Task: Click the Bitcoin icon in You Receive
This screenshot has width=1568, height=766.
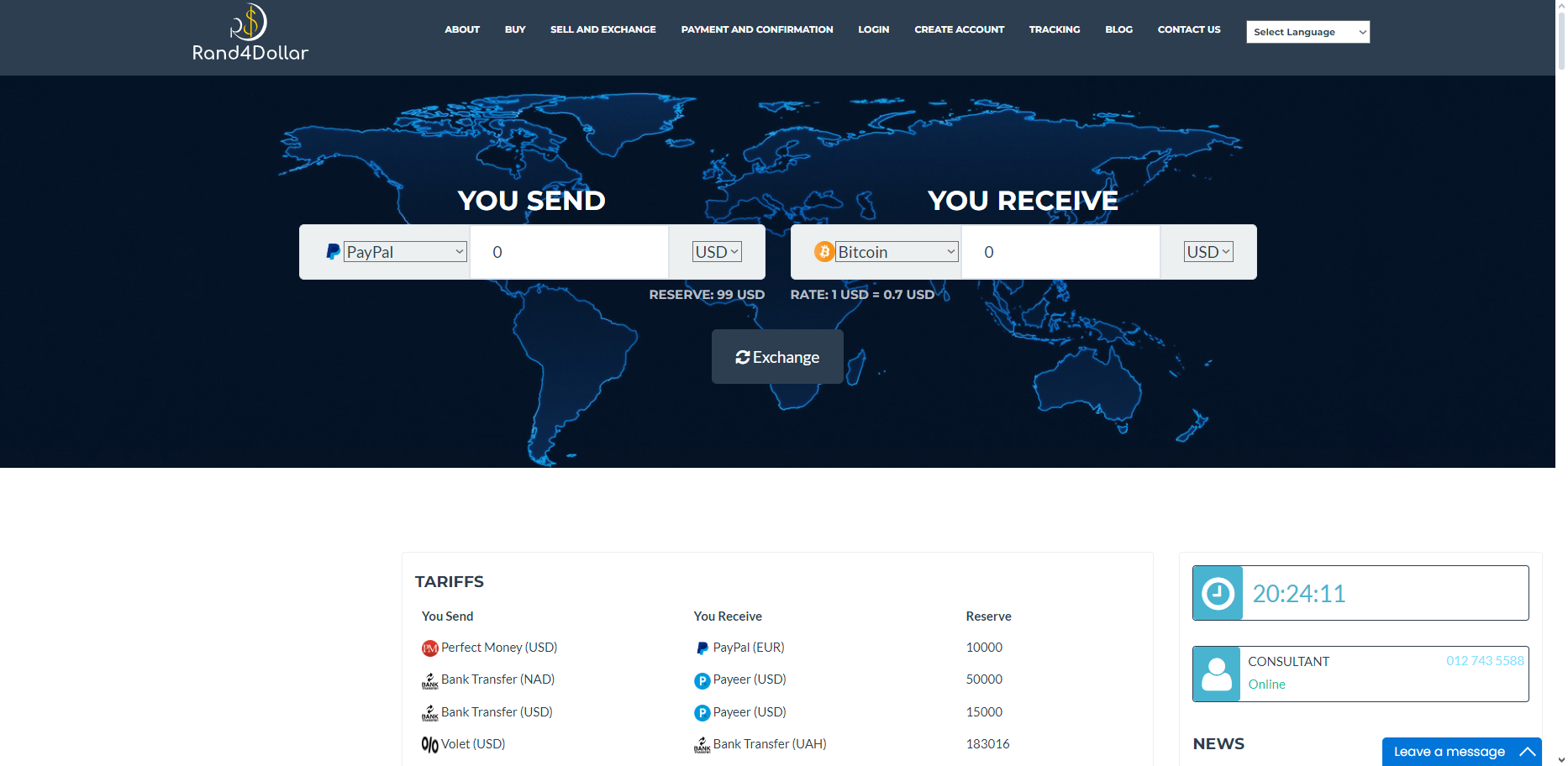Action: 824,252
